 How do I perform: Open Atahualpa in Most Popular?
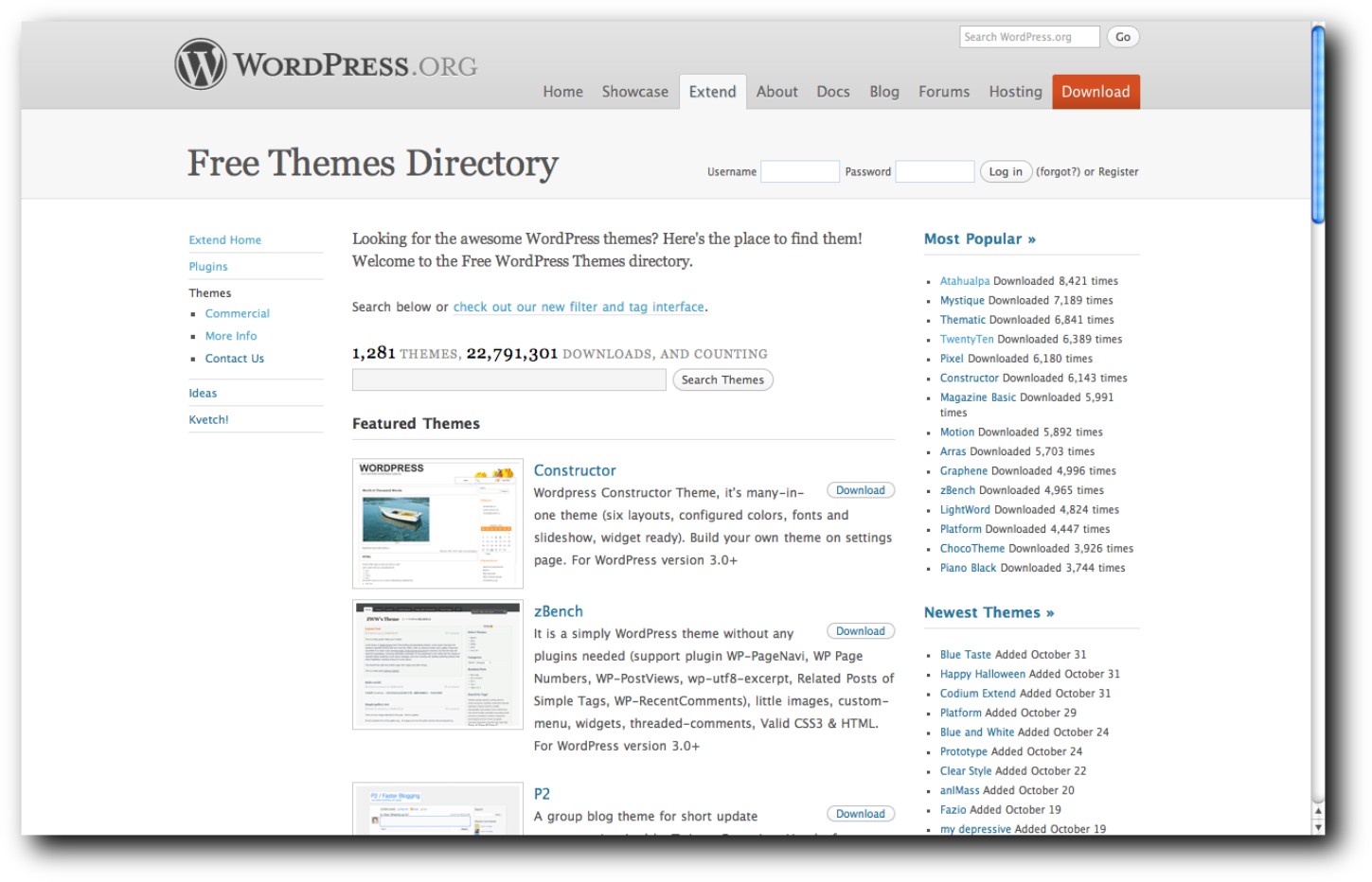click(965, 281)
